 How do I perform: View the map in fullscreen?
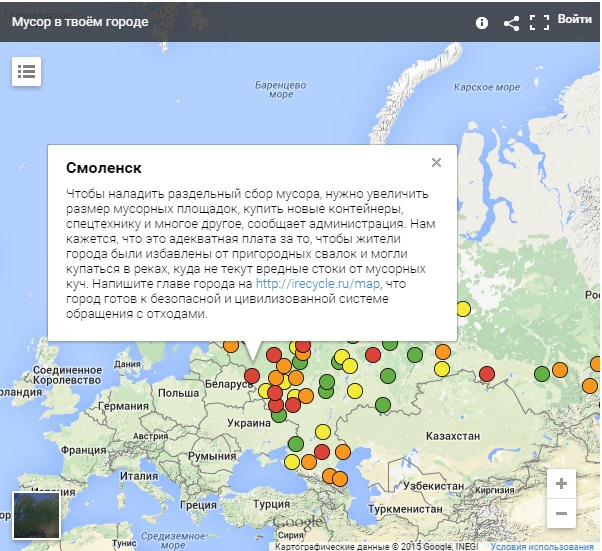click(x=539, y=23)
